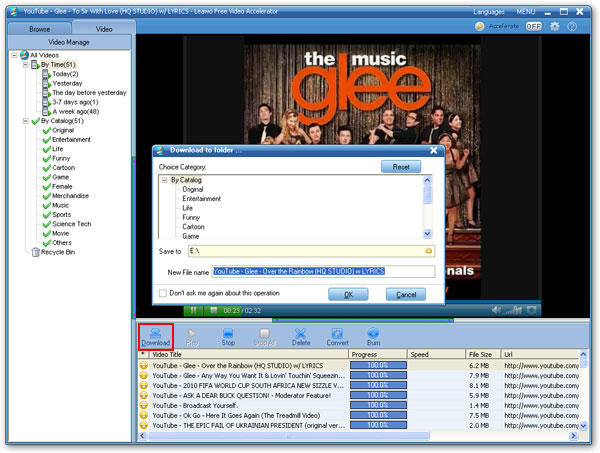Switch to the Video tab
This screenshot has width=600, height=453.
(104, 28)
